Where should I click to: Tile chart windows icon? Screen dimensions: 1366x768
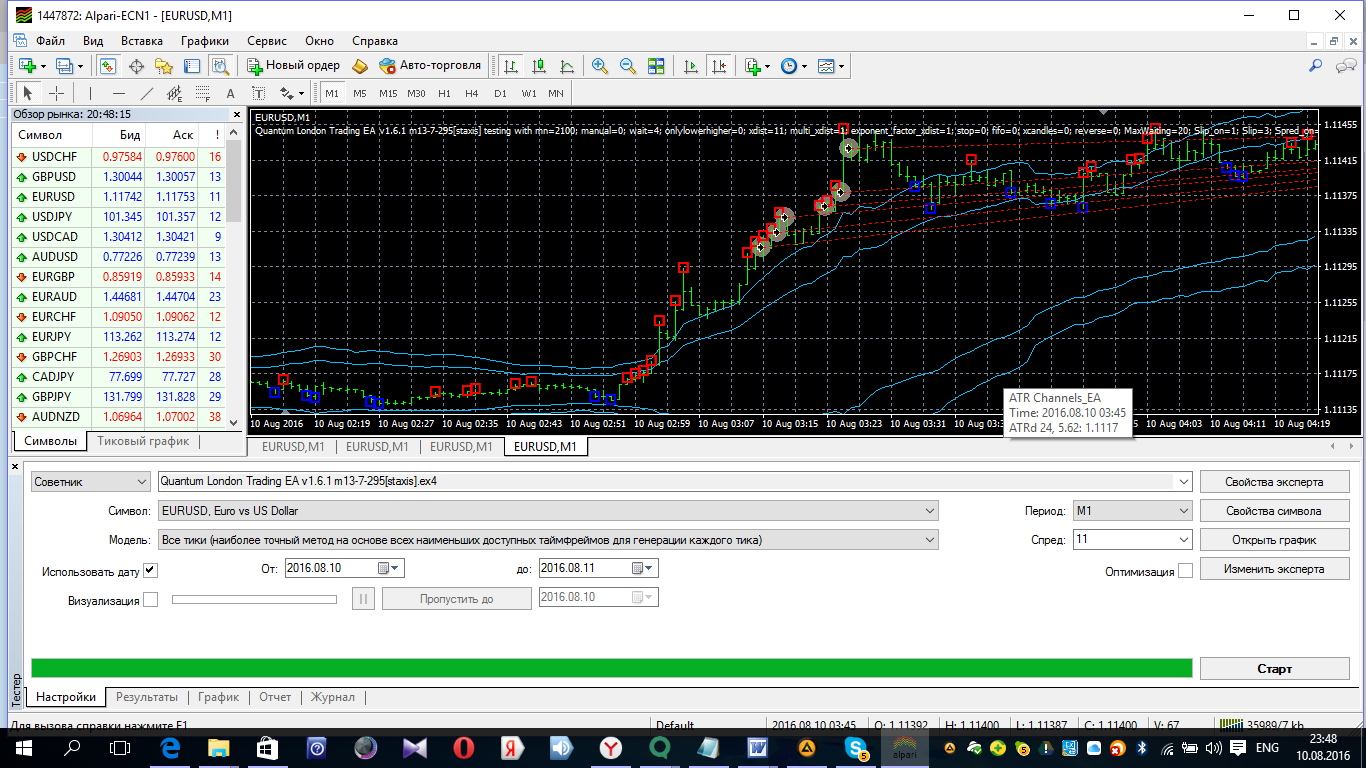coord(656,65)
